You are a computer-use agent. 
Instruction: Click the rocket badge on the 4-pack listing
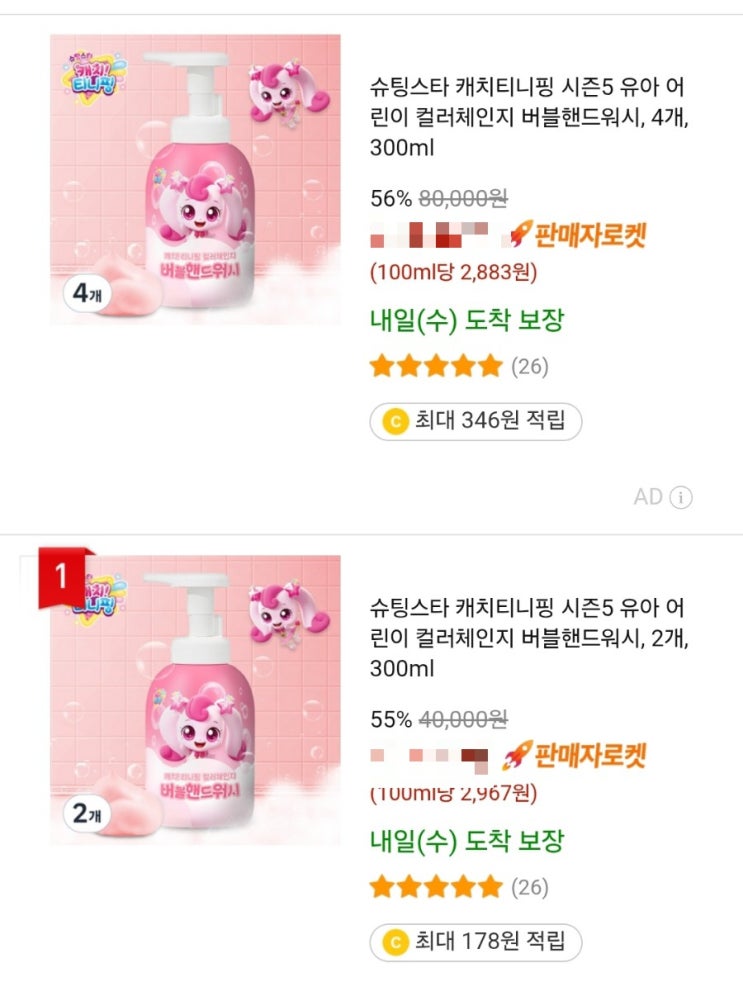coord(578,236)
